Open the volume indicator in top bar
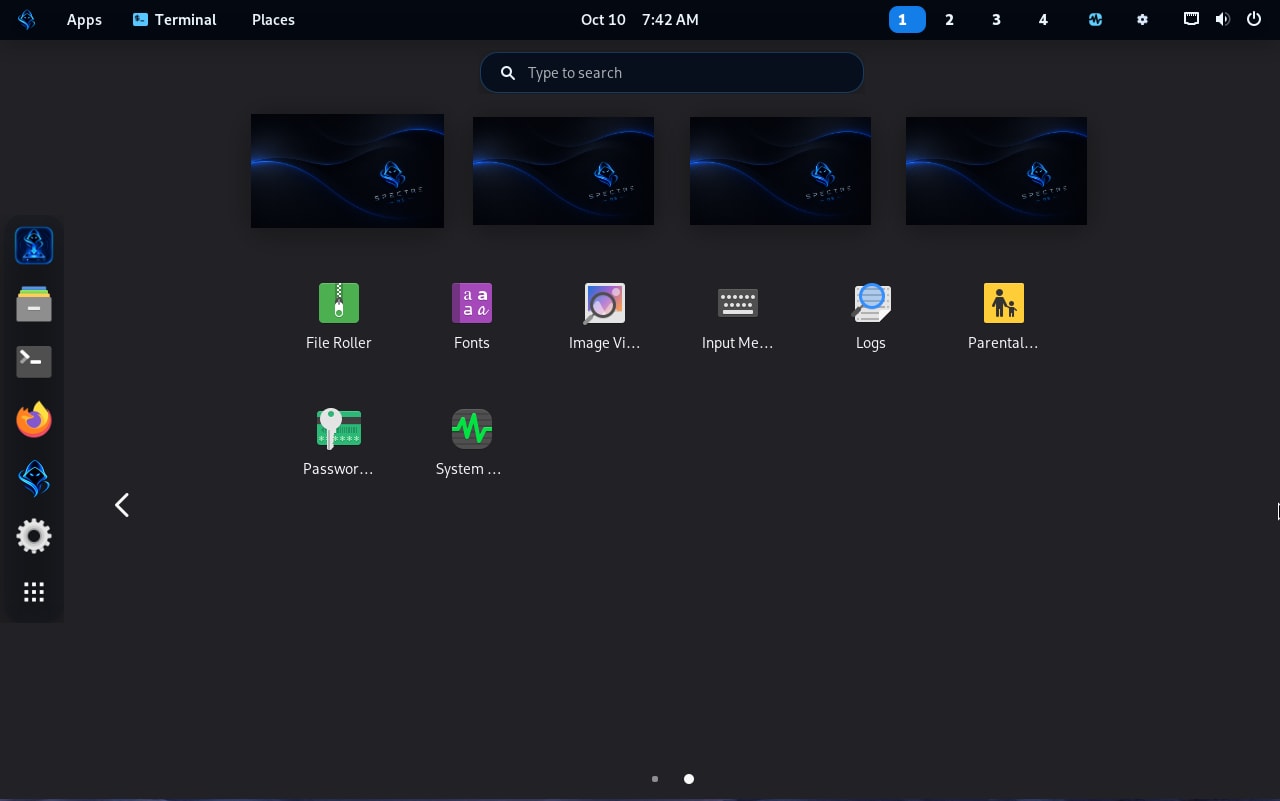1280x801 pixels. click(1222, 19)
